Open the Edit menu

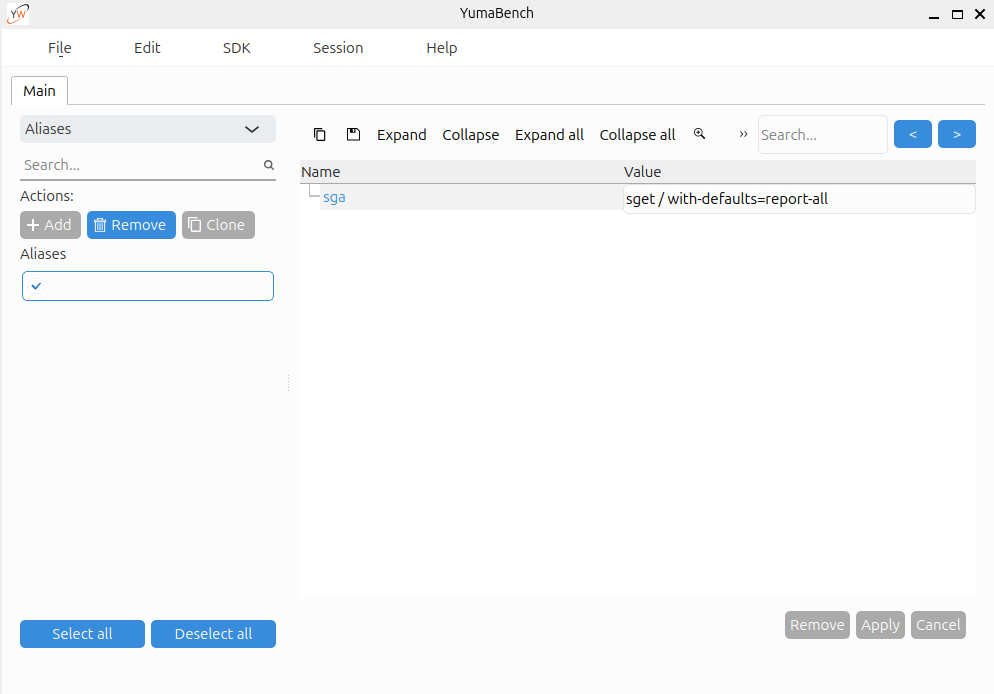point(147,48)
